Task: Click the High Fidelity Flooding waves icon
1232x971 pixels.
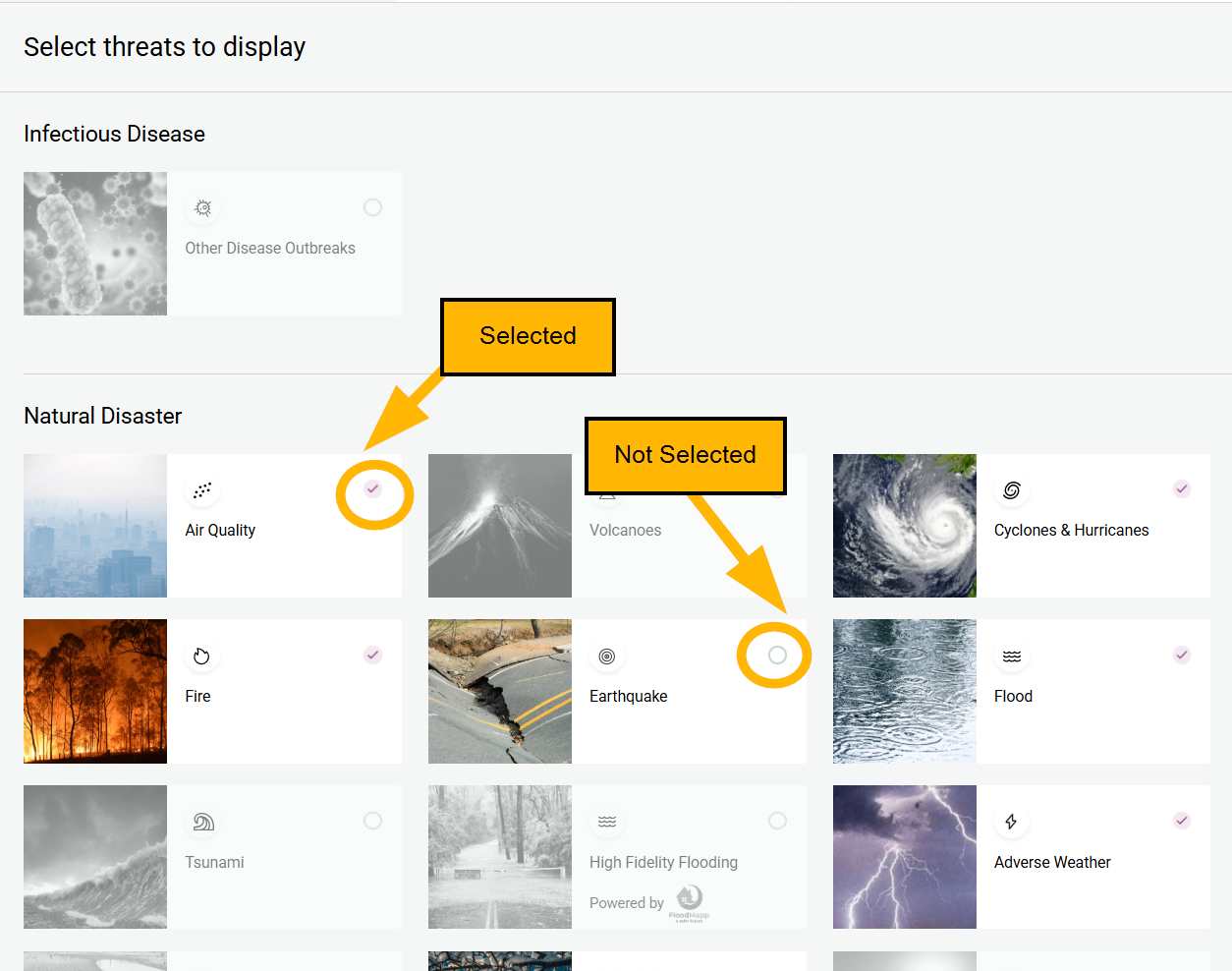Action: tap(607, 822)
